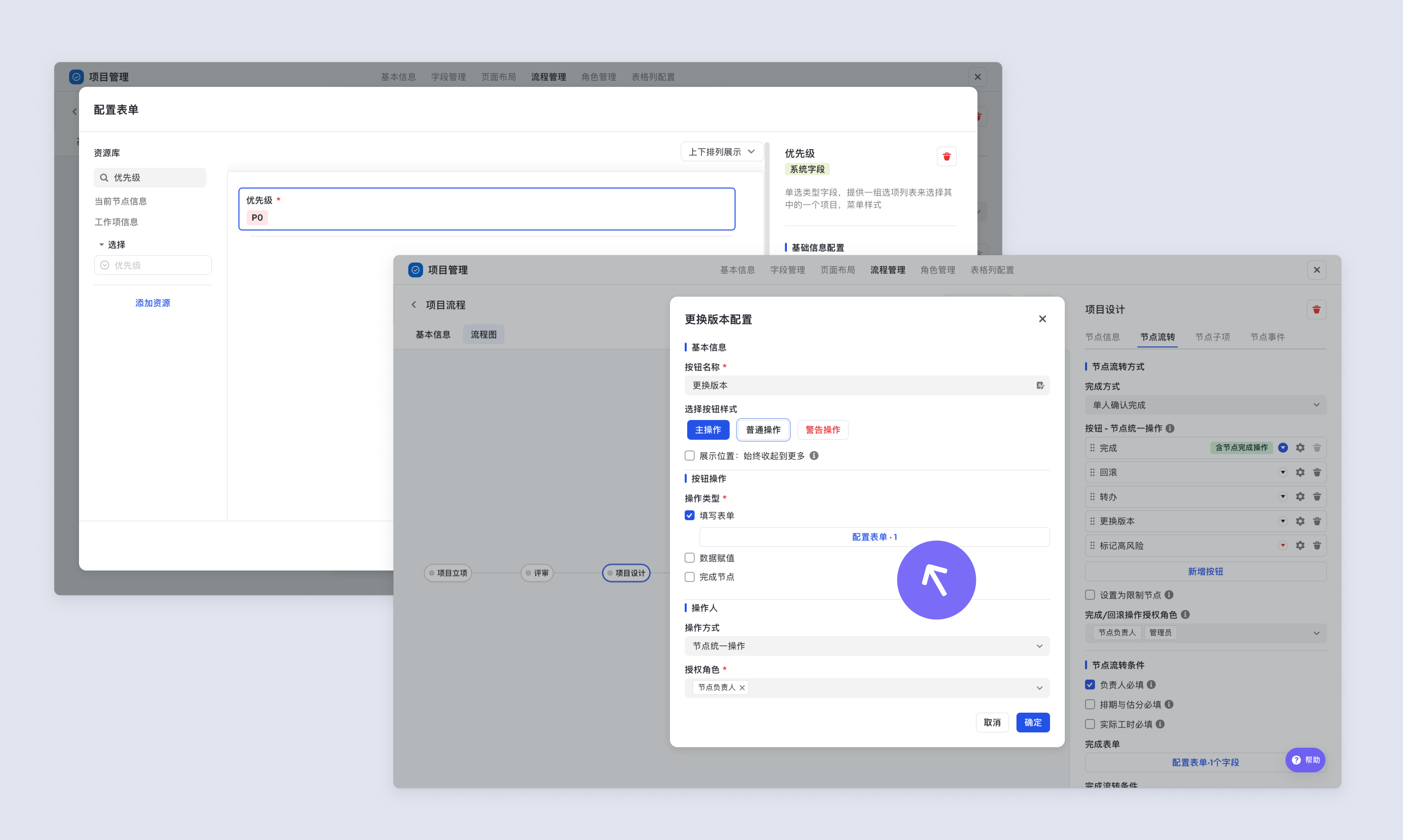1403x840 pixels.
Task: Uncheck the 填写表单 checkbox
Action: coord(690,516)
